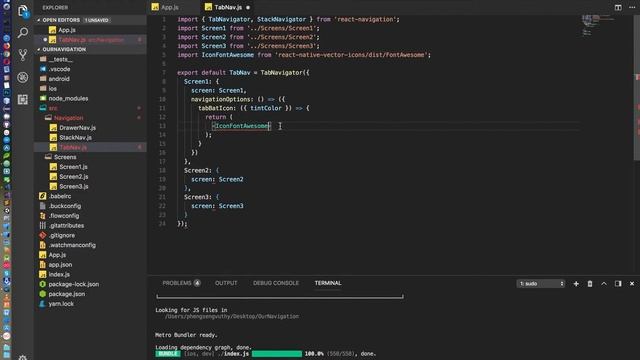The width and height of the screenshot is (640, 360).
Task: Select TabNav.js in the Navigation folder
Action: pos(90,147)
